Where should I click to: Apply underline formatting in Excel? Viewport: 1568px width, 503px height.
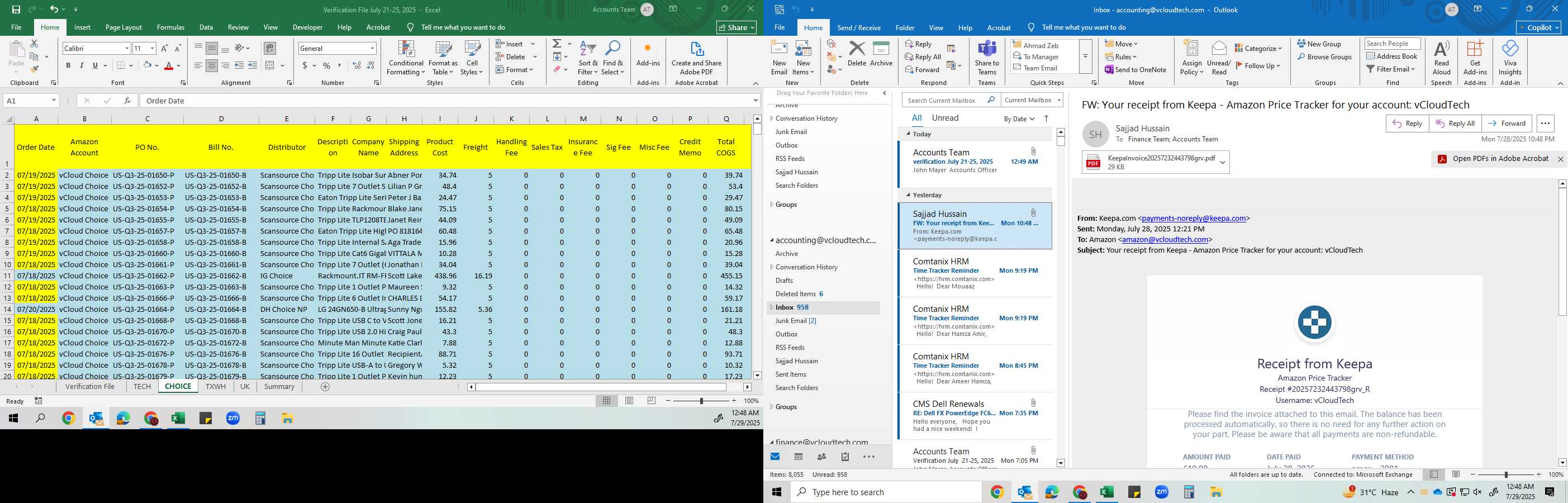95,65
